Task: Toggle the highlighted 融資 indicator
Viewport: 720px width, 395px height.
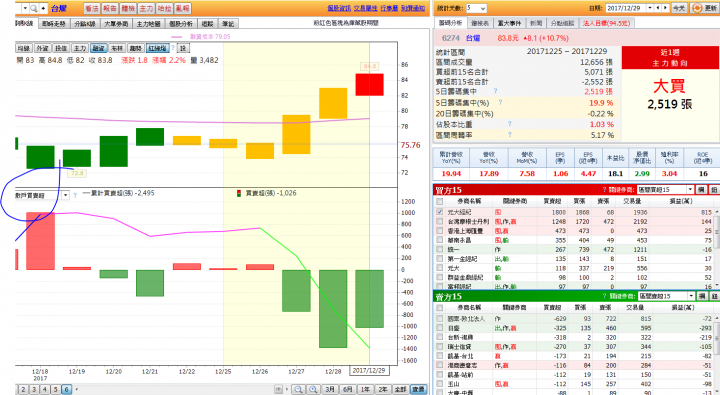Action: coord(99,48)
